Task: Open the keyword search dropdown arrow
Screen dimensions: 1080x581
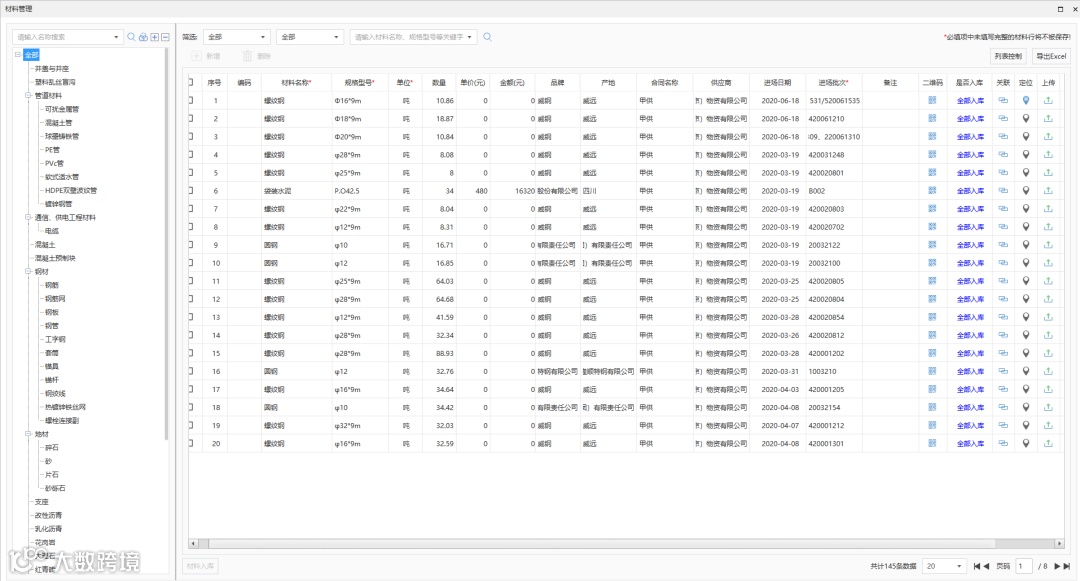Action: pyautogui.click(x=470, y=37)
